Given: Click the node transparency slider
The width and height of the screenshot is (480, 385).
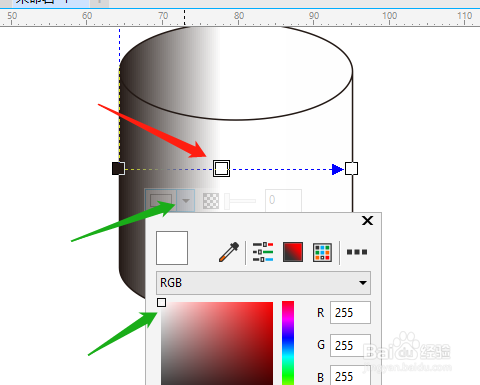Looking at the screenshot, I should tap(240, 201).
